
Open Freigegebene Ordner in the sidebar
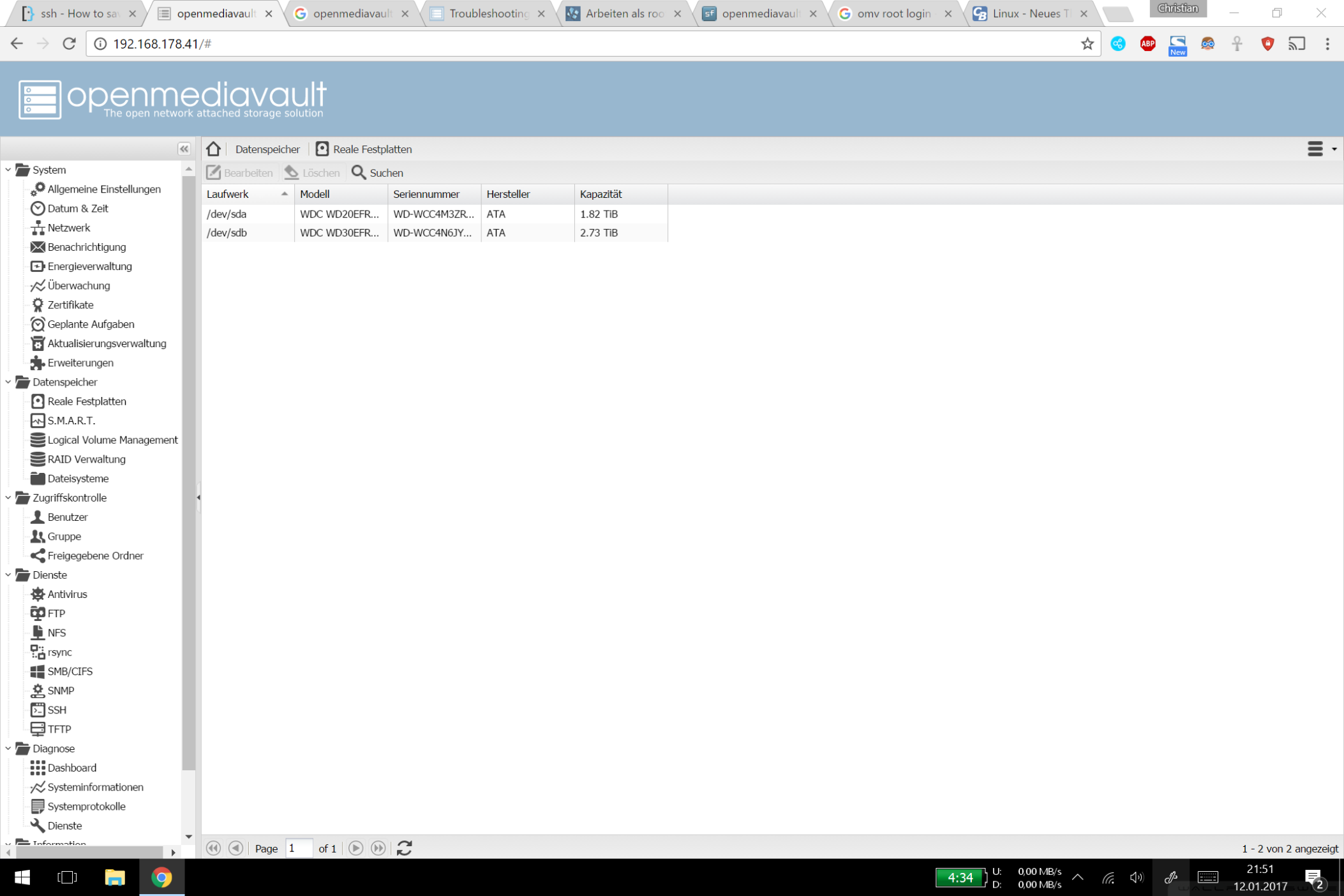[95, 555]
